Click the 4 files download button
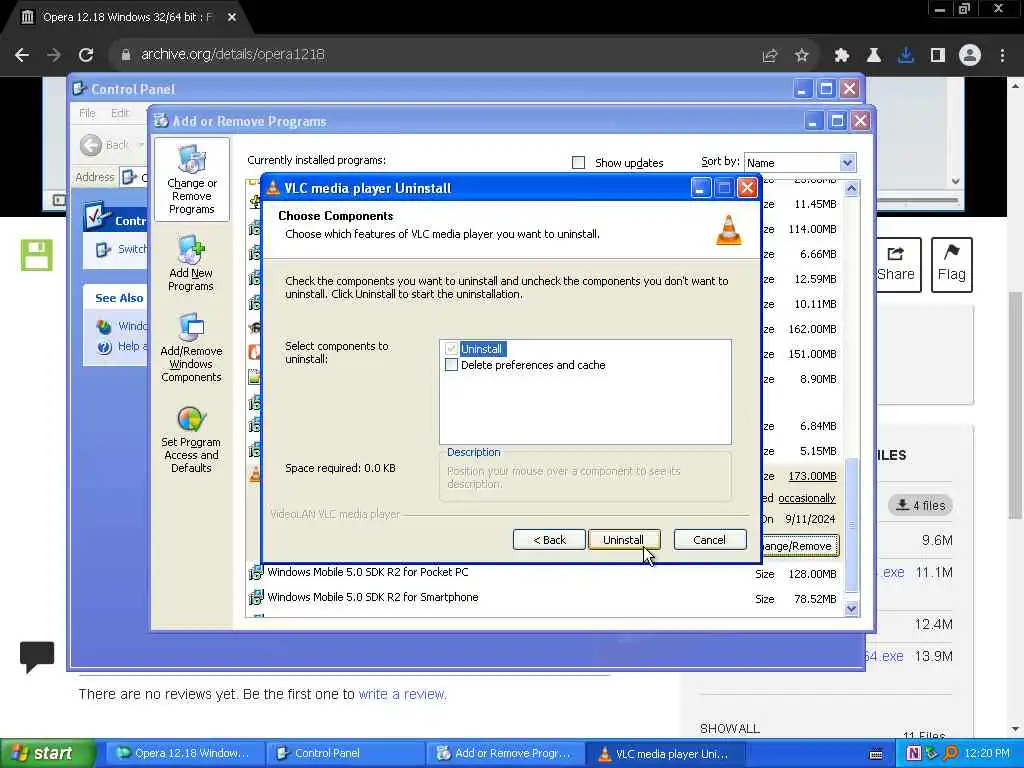The width and height of the screenshot is (1024, 768). [920, 505]
